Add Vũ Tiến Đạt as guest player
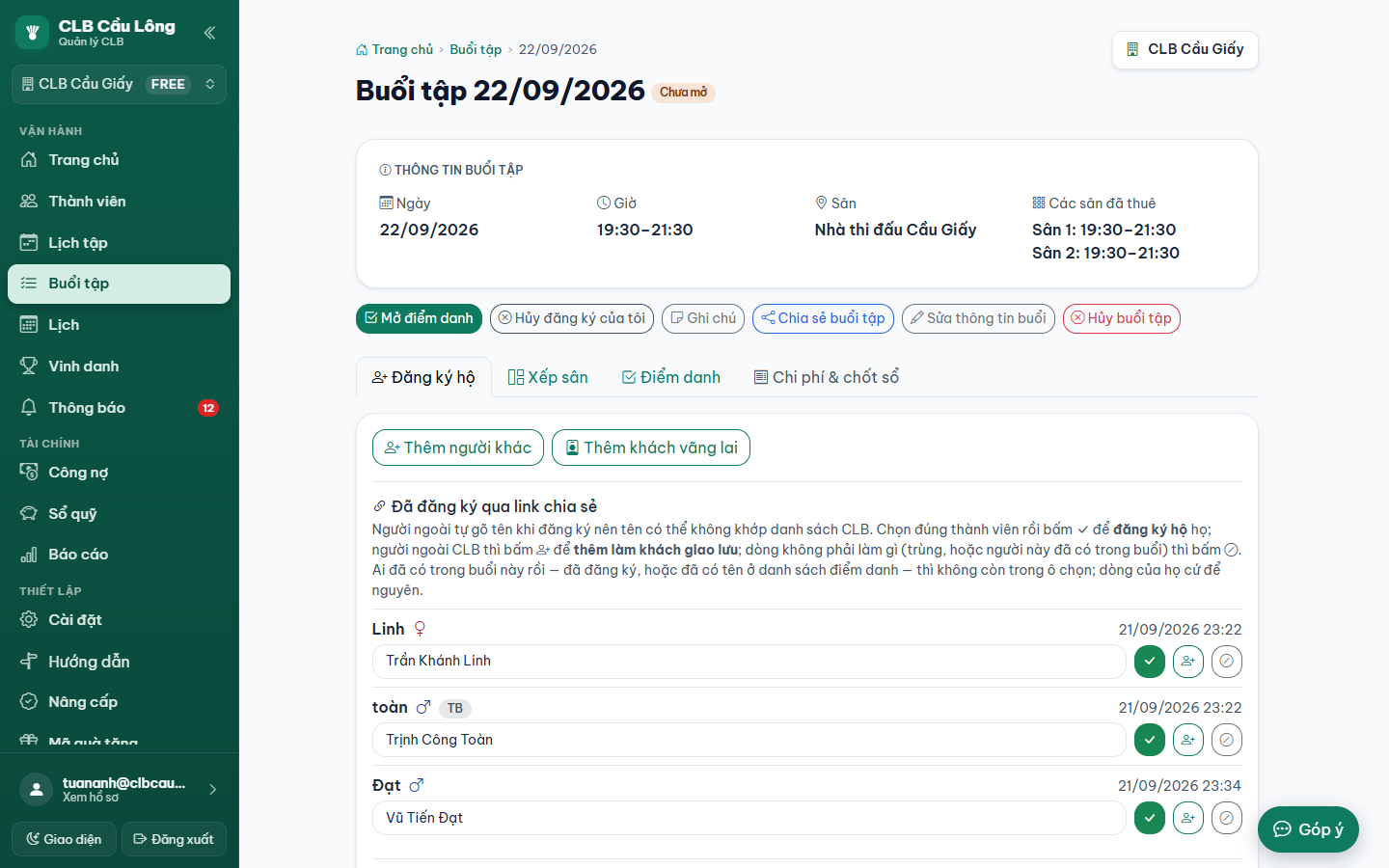The width and height of the screenshot is (1389, 868). pyautogui.click(x=1188, y=818)
